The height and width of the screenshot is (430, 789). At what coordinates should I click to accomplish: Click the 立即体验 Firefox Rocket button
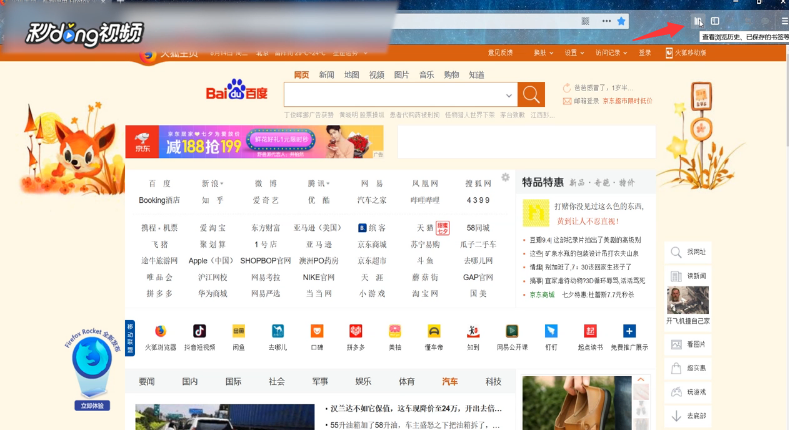[x=92, y=406]
